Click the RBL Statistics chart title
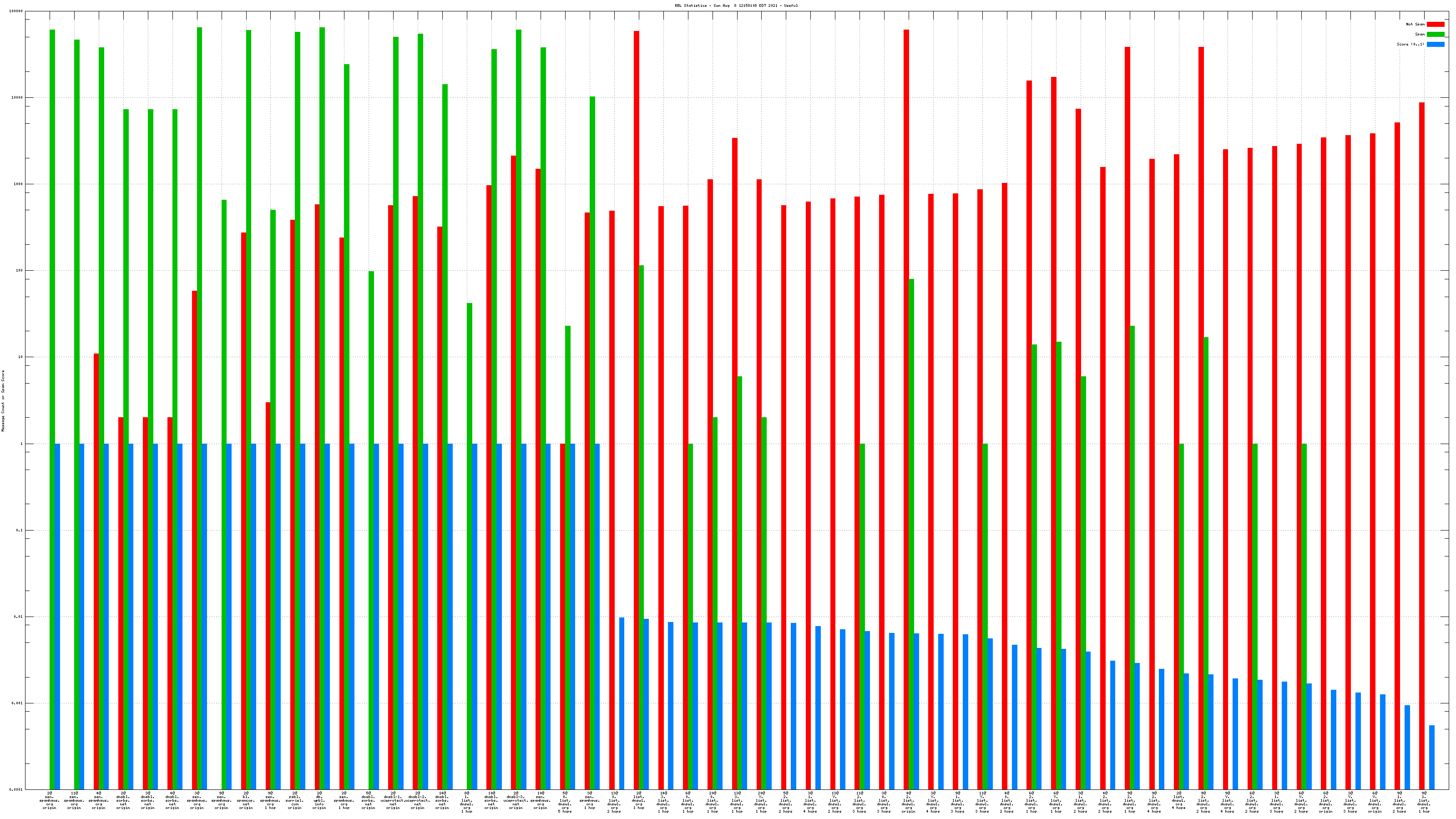 coord(736,5)
